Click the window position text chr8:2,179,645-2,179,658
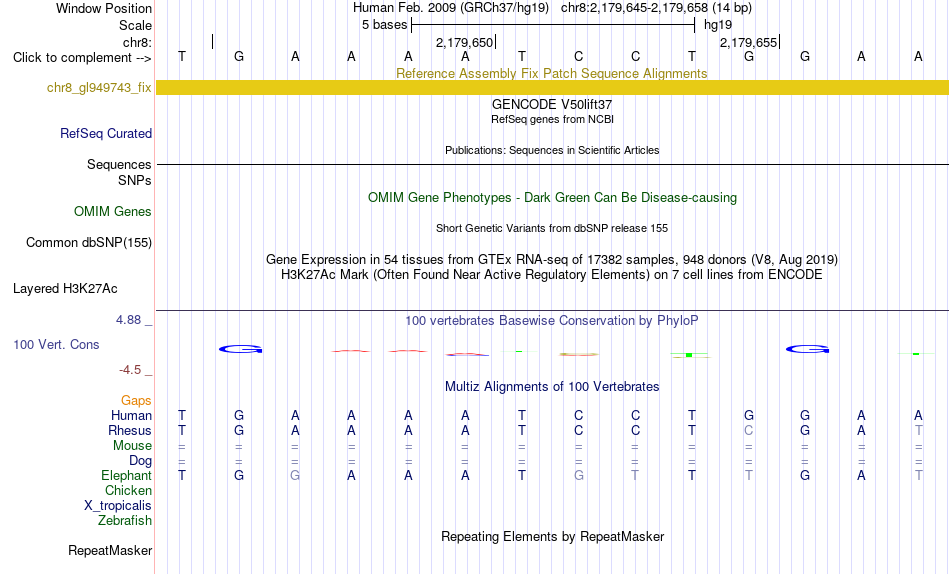The image size is (950, 574). [x=635, y=8]
